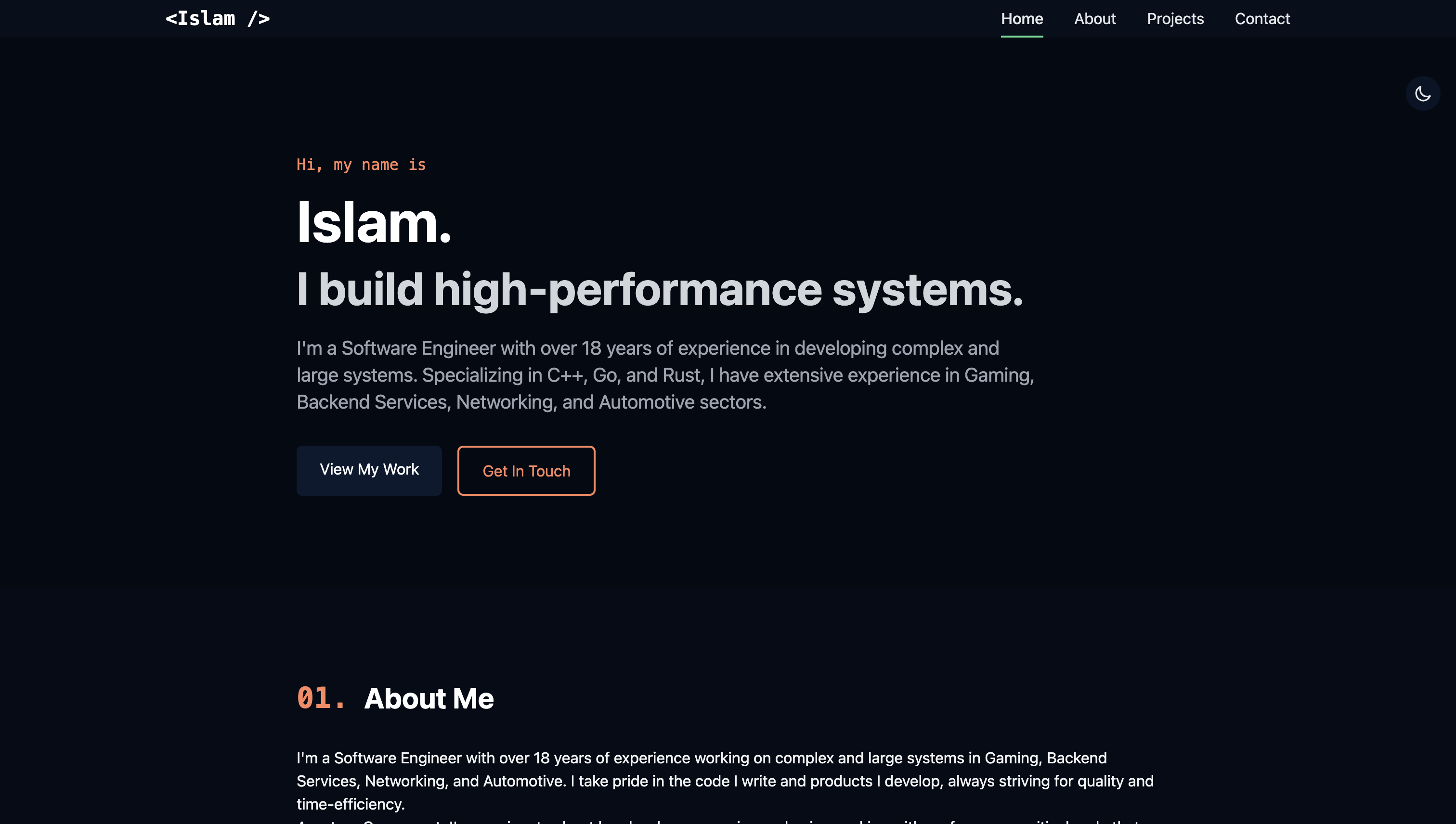Click the 'About Me' section heading
The width and height of the screenshot is (1456, 824).
(429, 698)
